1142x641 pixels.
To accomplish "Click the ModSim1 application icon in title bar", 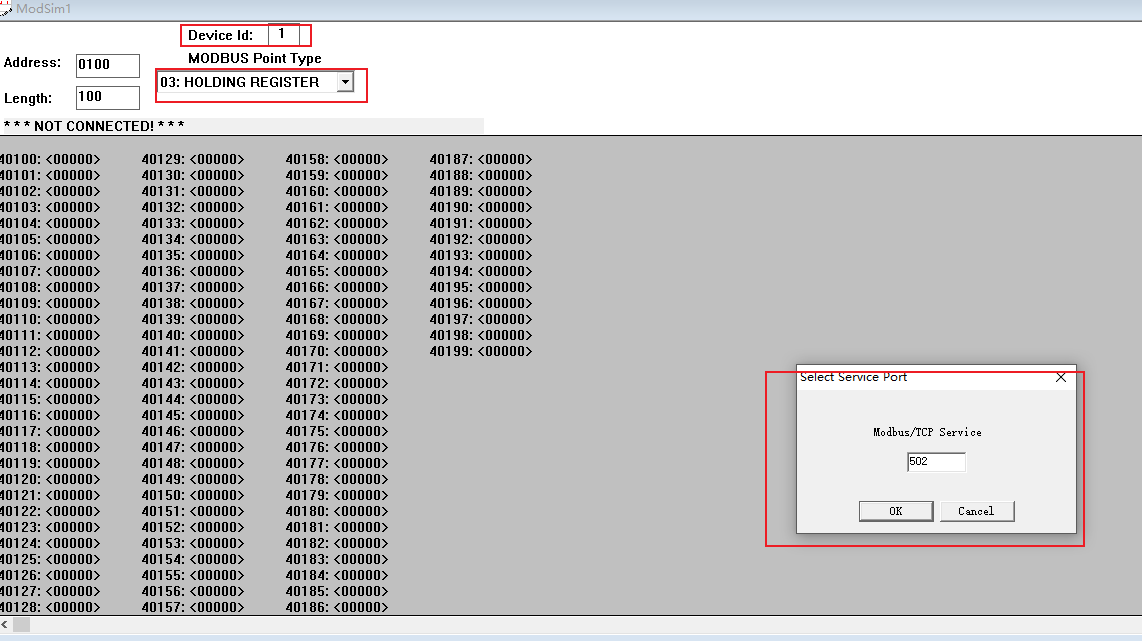I will (x=6, y=9).
